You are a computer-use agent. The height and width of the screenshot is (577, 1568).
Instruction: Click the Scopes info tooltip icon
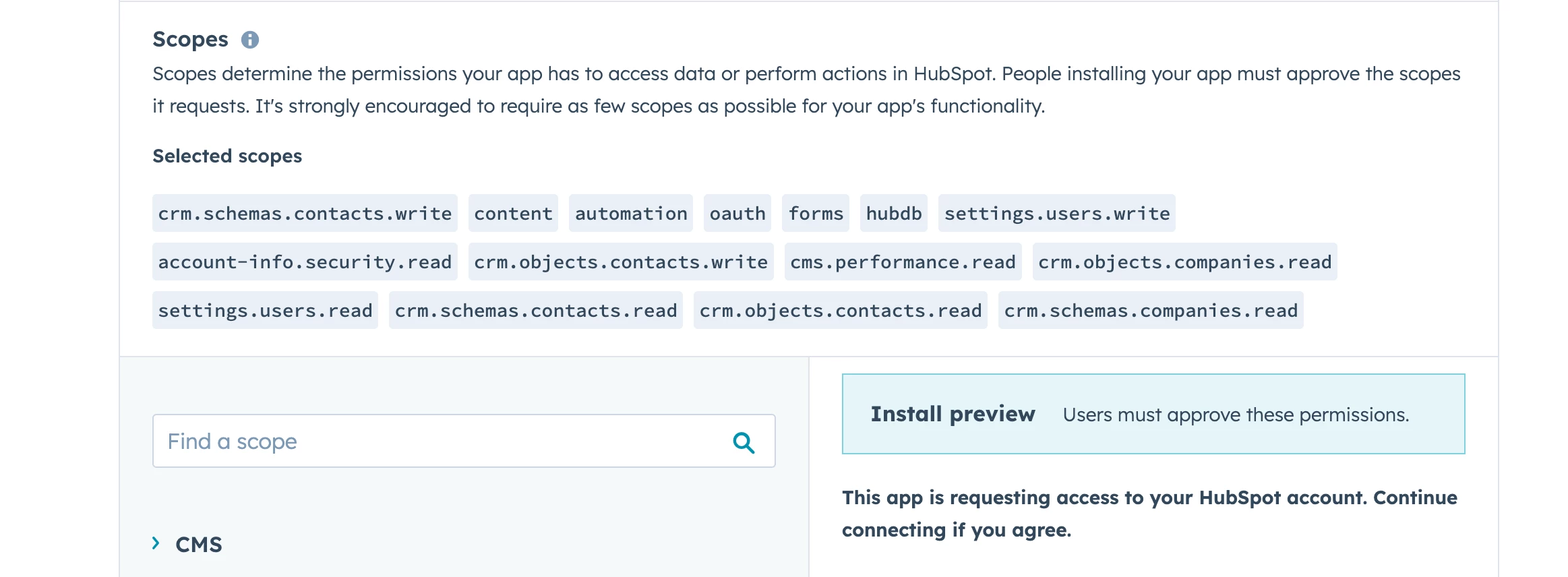250,40
